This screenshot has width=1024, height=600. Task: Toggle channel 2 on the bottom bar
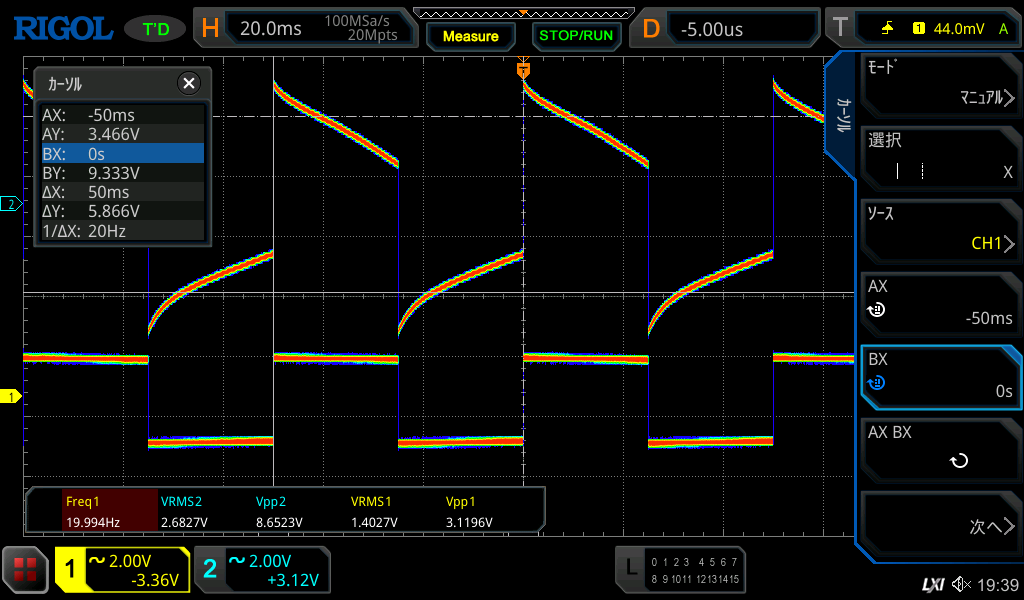[x=261, y=570]
